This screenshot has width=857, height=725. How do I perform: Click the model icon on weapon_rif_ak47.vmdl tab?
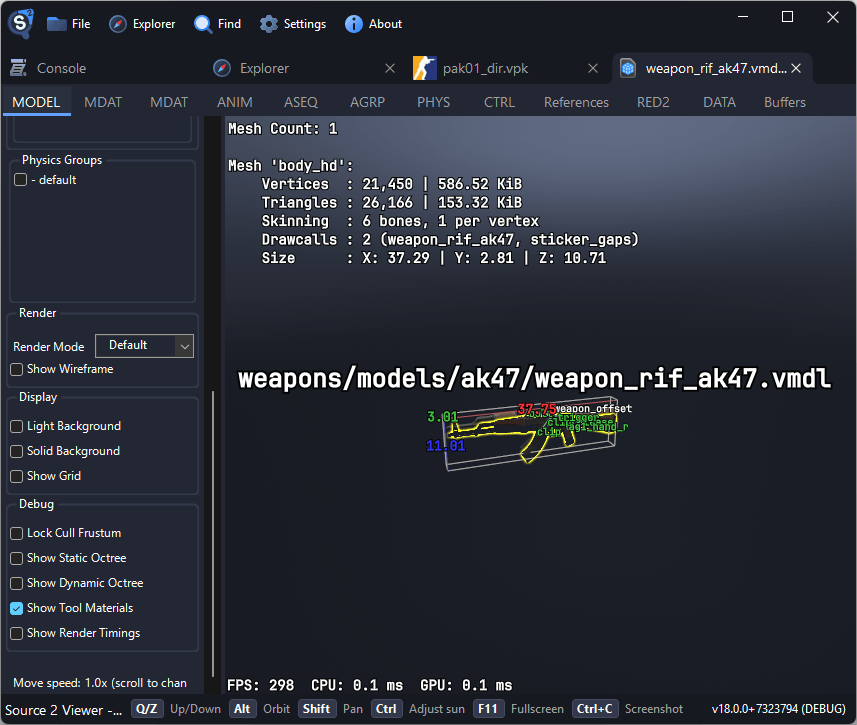[628, 68]
